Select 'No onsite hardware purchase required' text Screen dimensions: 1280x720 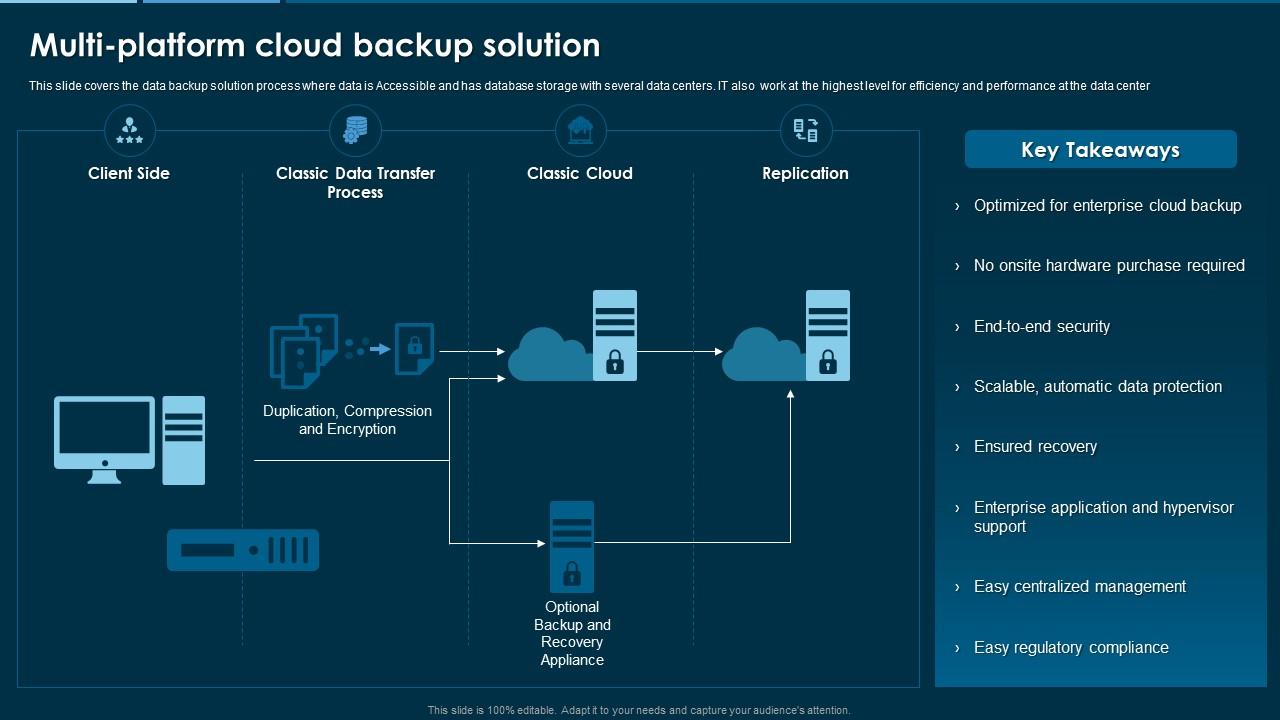coord(1109,265)
